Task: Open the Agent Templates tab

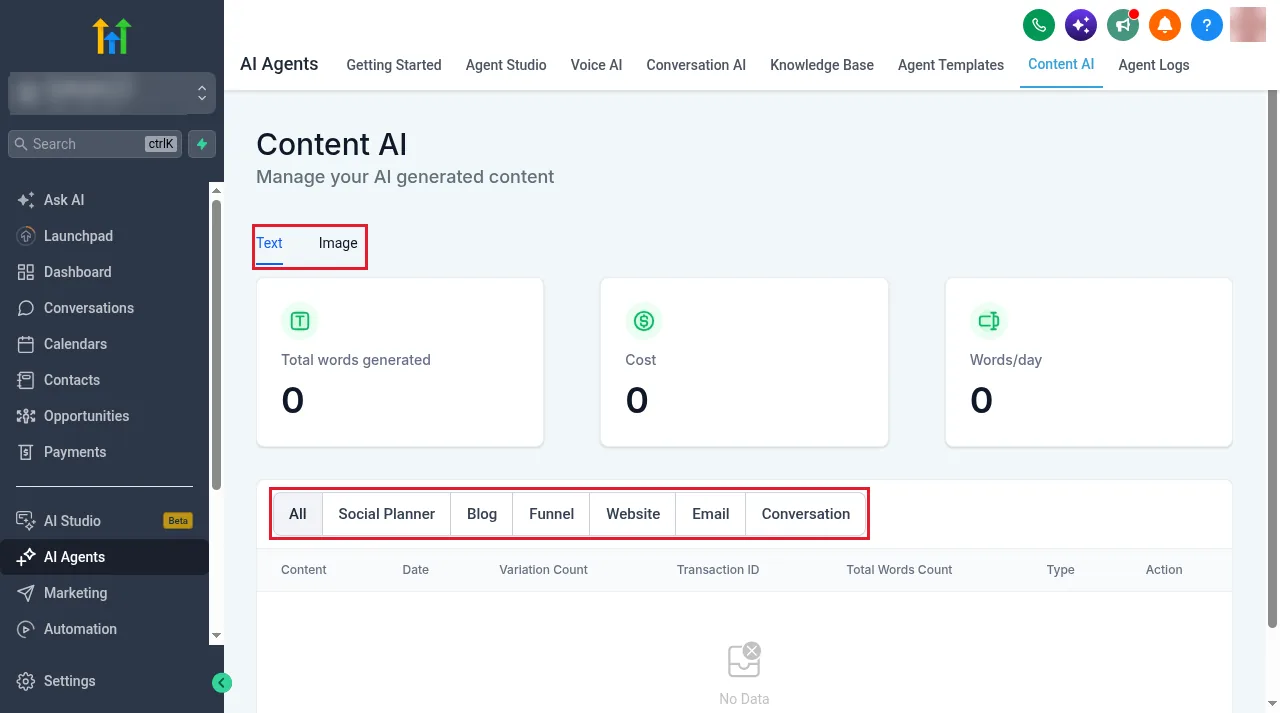Action: pyautogui.click(x=951, y=65)
